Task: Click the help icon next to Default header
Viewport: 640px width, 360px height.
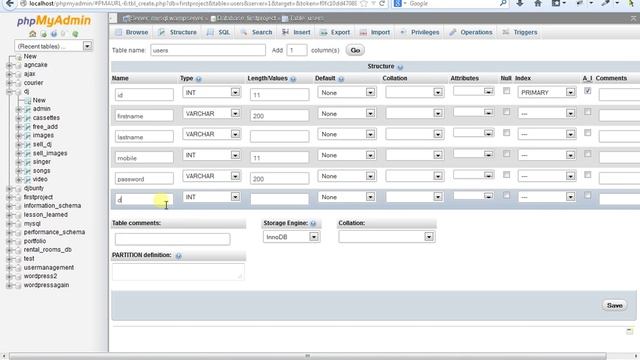Action: (x=341, y=79)
